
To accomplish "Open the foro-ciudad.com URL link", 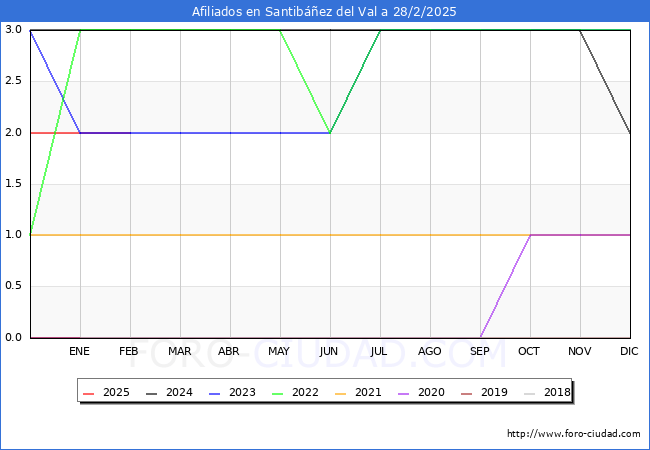I will tap(574, 434).
